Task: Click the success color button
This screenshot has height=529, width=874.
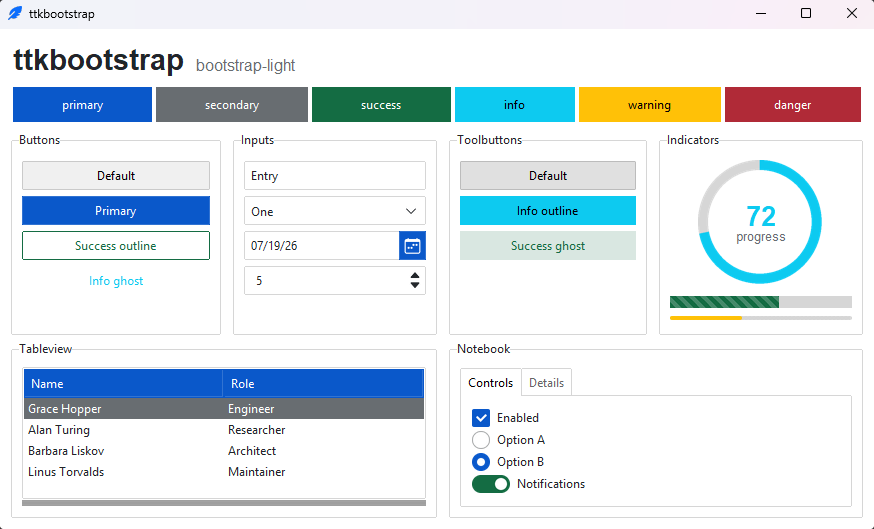Action: pos(381,104)
